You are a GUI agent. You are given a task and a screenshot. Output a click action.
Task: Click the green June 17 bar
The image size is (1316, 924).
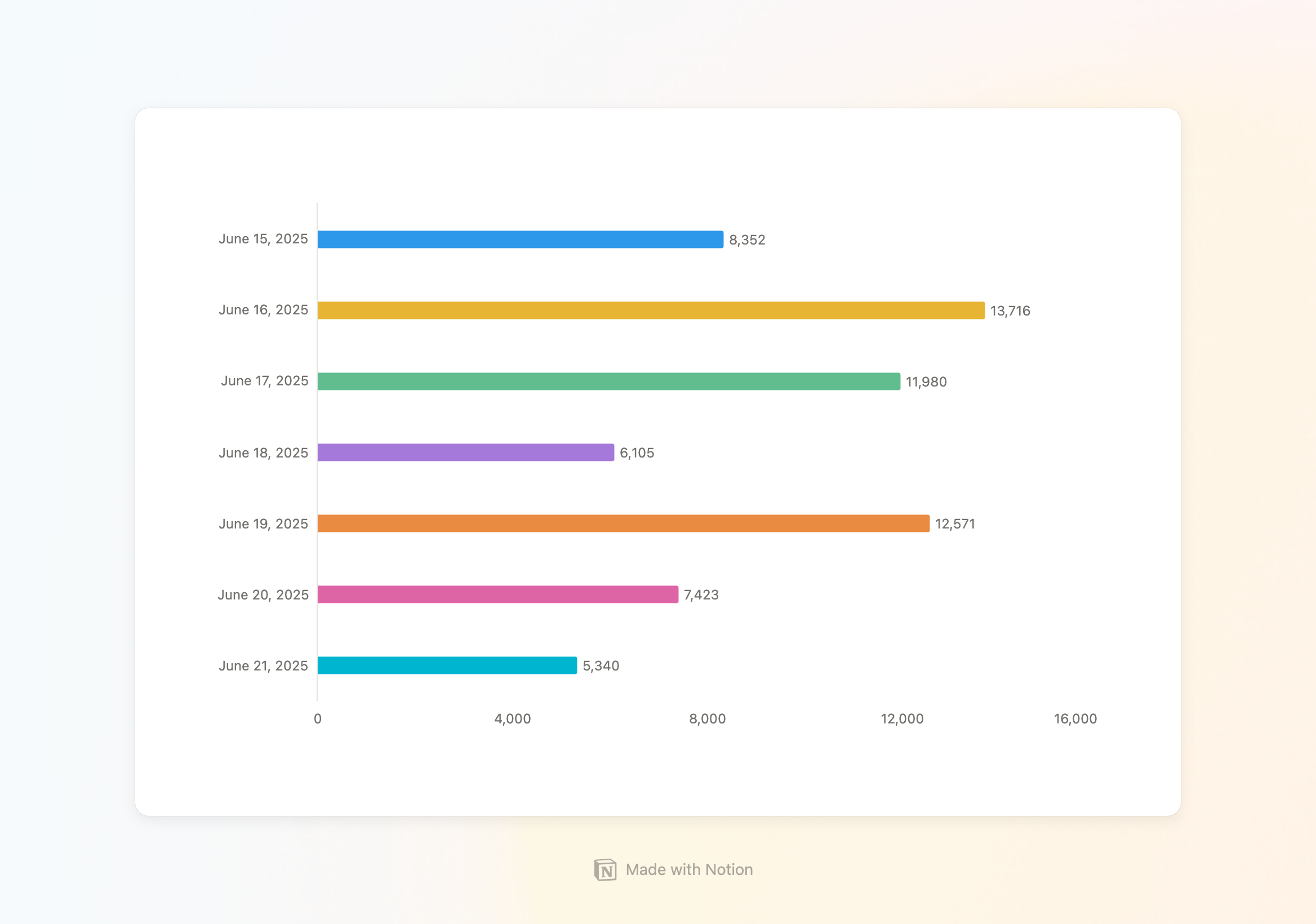coord(608,382)
